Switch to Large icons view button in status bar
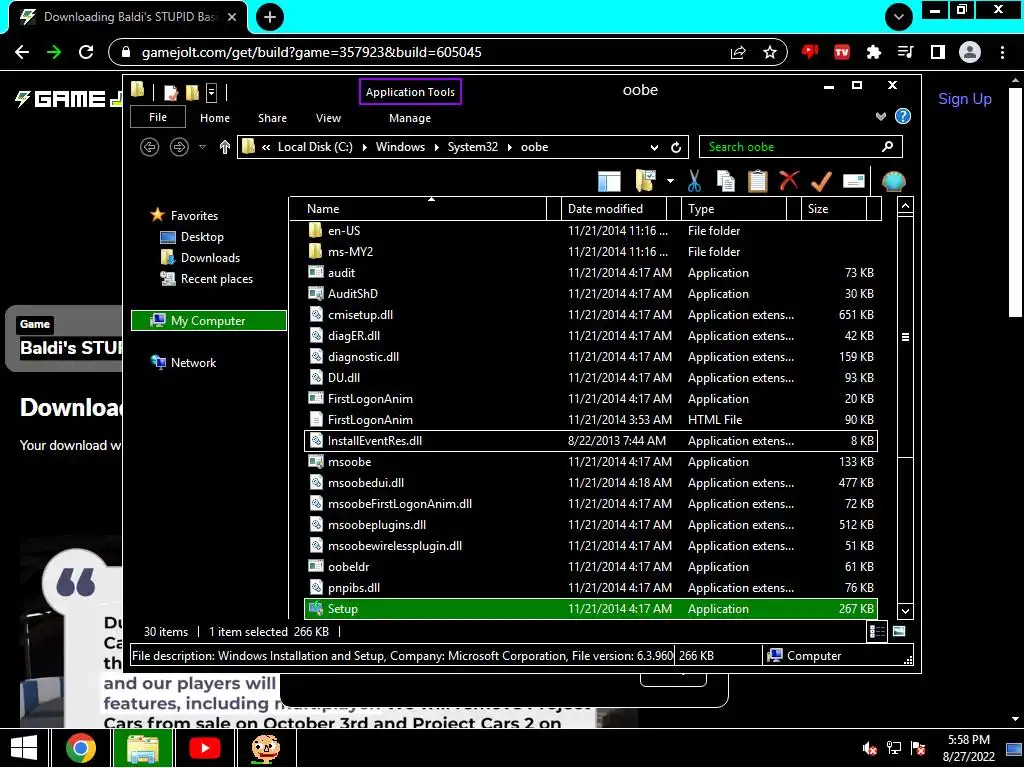 click(x=899, y=632)
